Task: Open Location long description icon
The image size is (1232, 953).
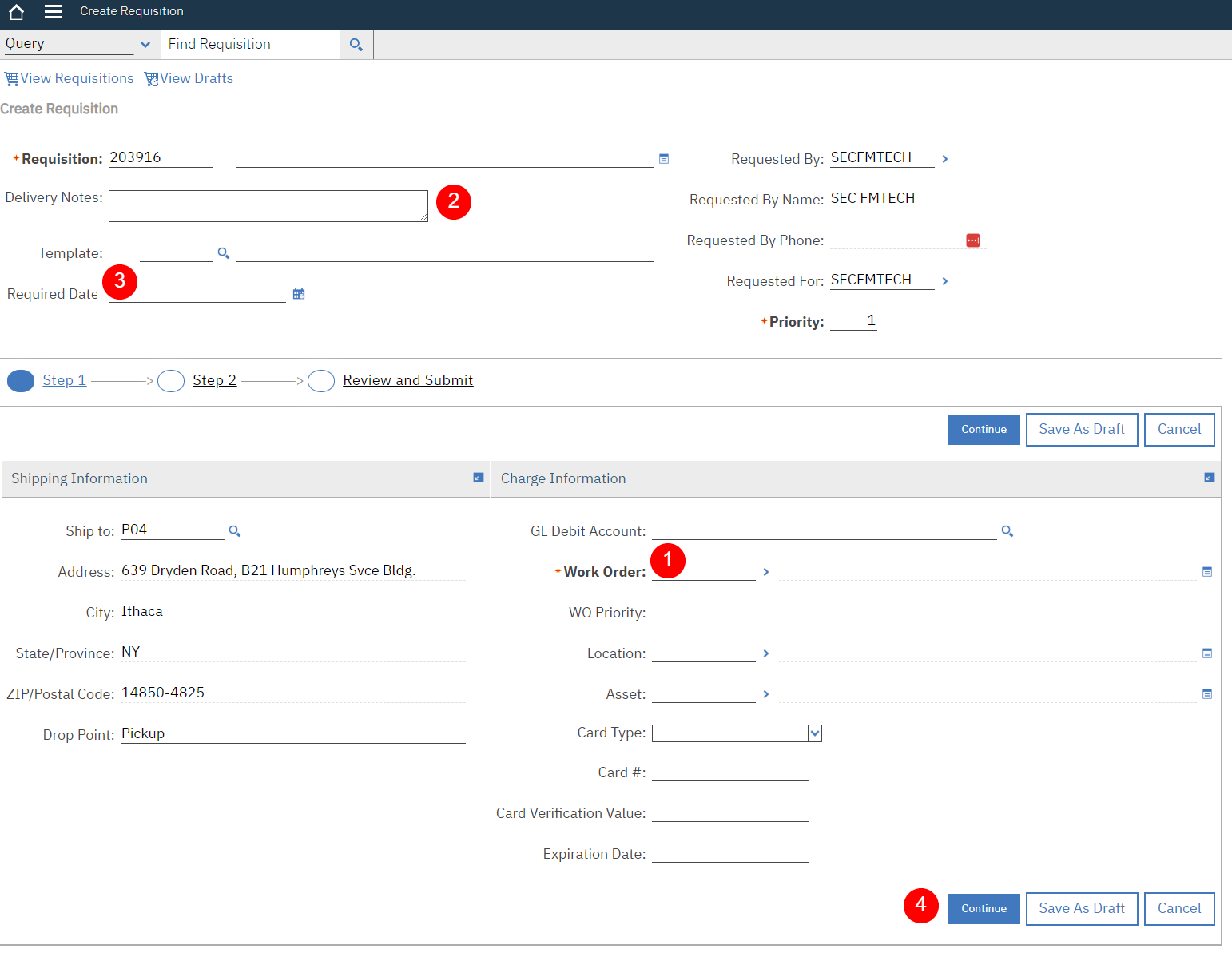Action: tap(1207, 653)
